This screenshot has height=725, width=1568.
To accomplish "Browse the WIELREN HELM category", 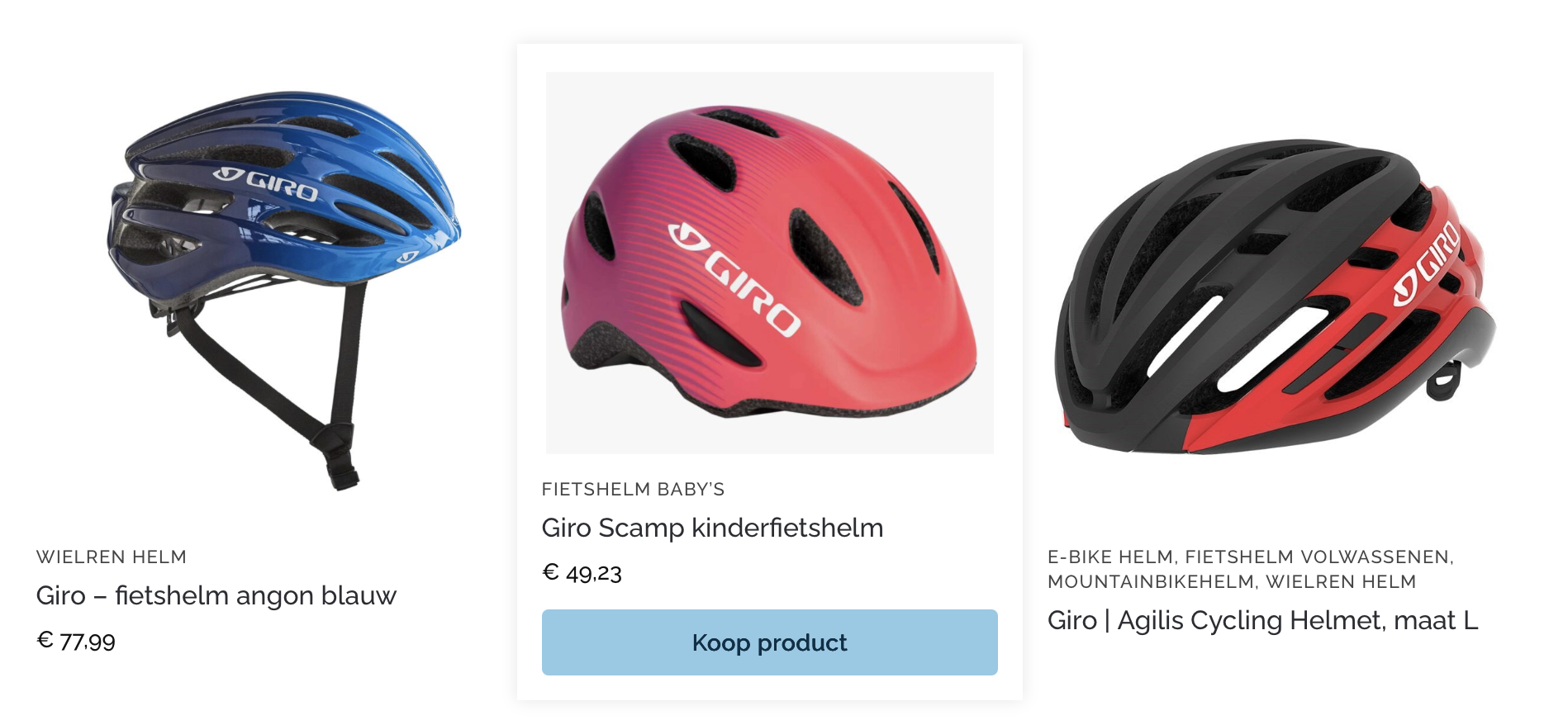I will (112, 557).
